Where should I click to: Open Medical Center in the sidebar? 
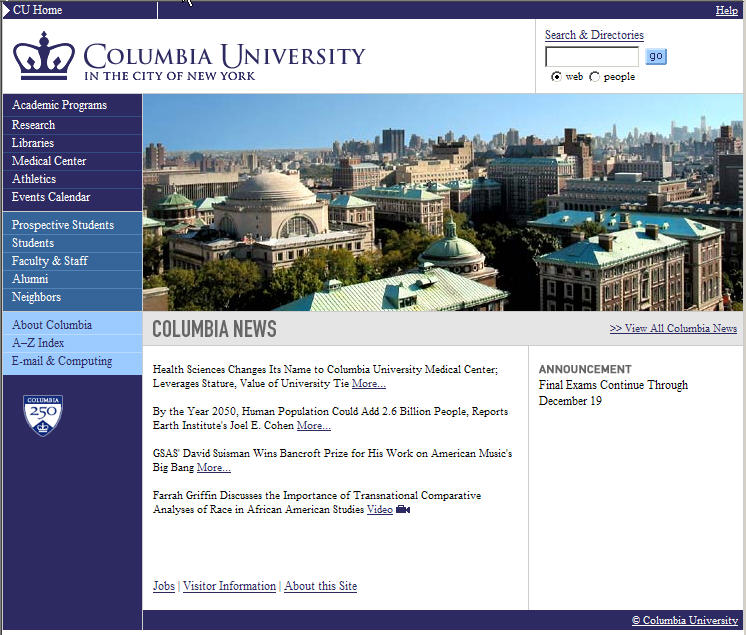(49, 161)
